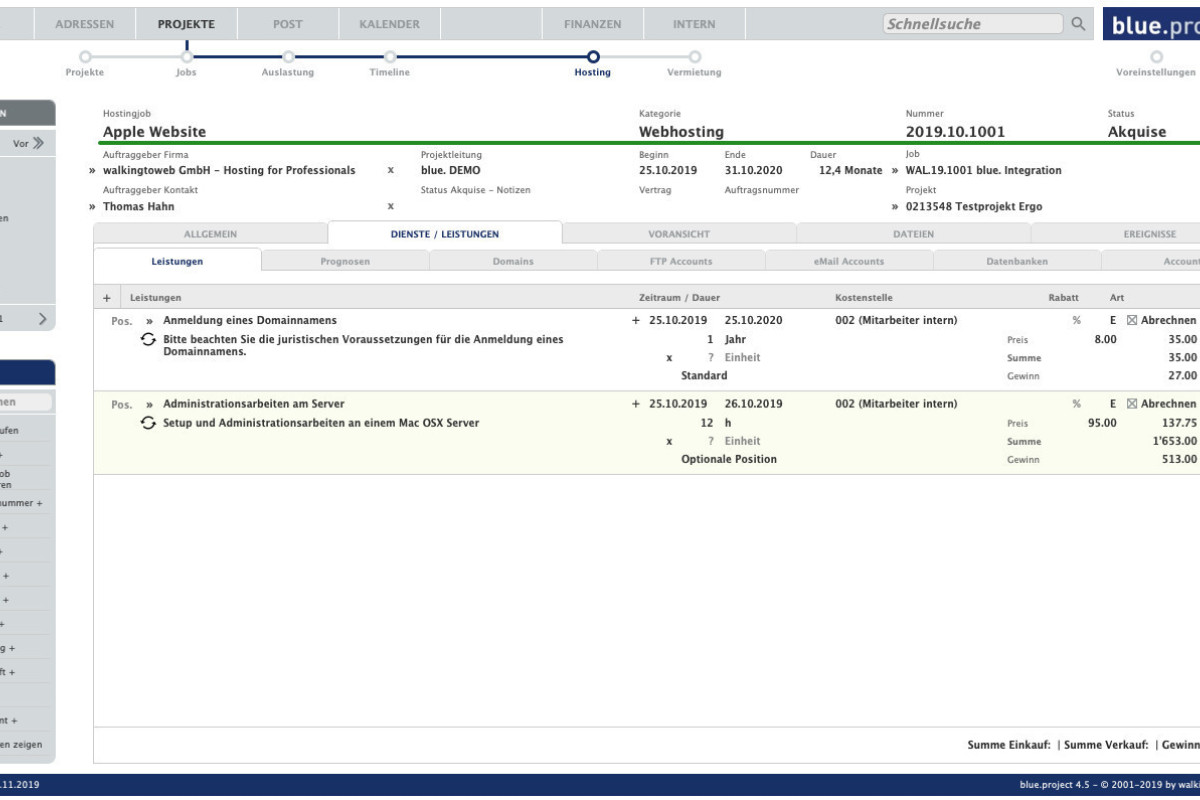Remove walkingtoweb GmbH Auftraggeber Firma with x
This screenshot has width=1200, height=800.
pos(390,171)
